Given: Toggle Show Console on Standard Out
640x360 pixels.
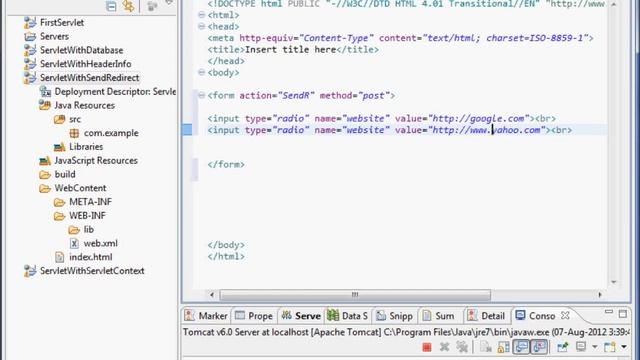Looking at the screenshot, I should pyautogui.click(x=521, y=347).
